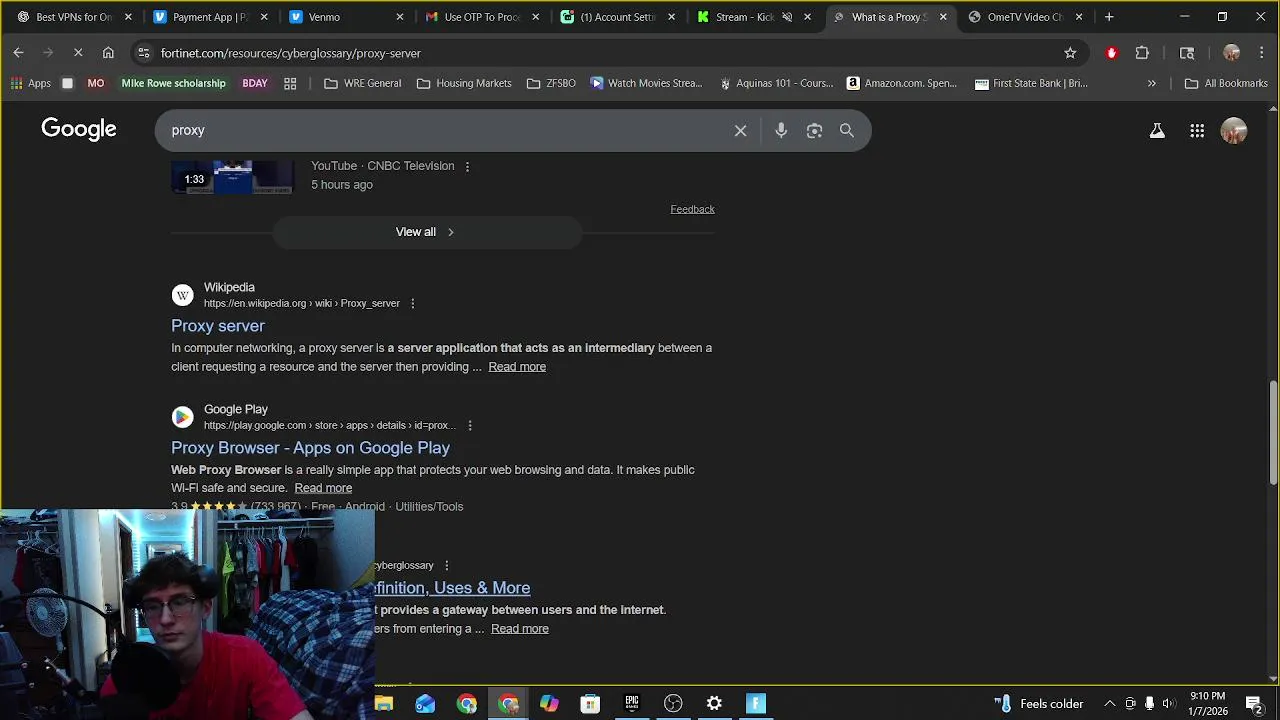
Task: Open Chrome profile avatar menu
Action: pyautogui.click(x=1231, y=53)
